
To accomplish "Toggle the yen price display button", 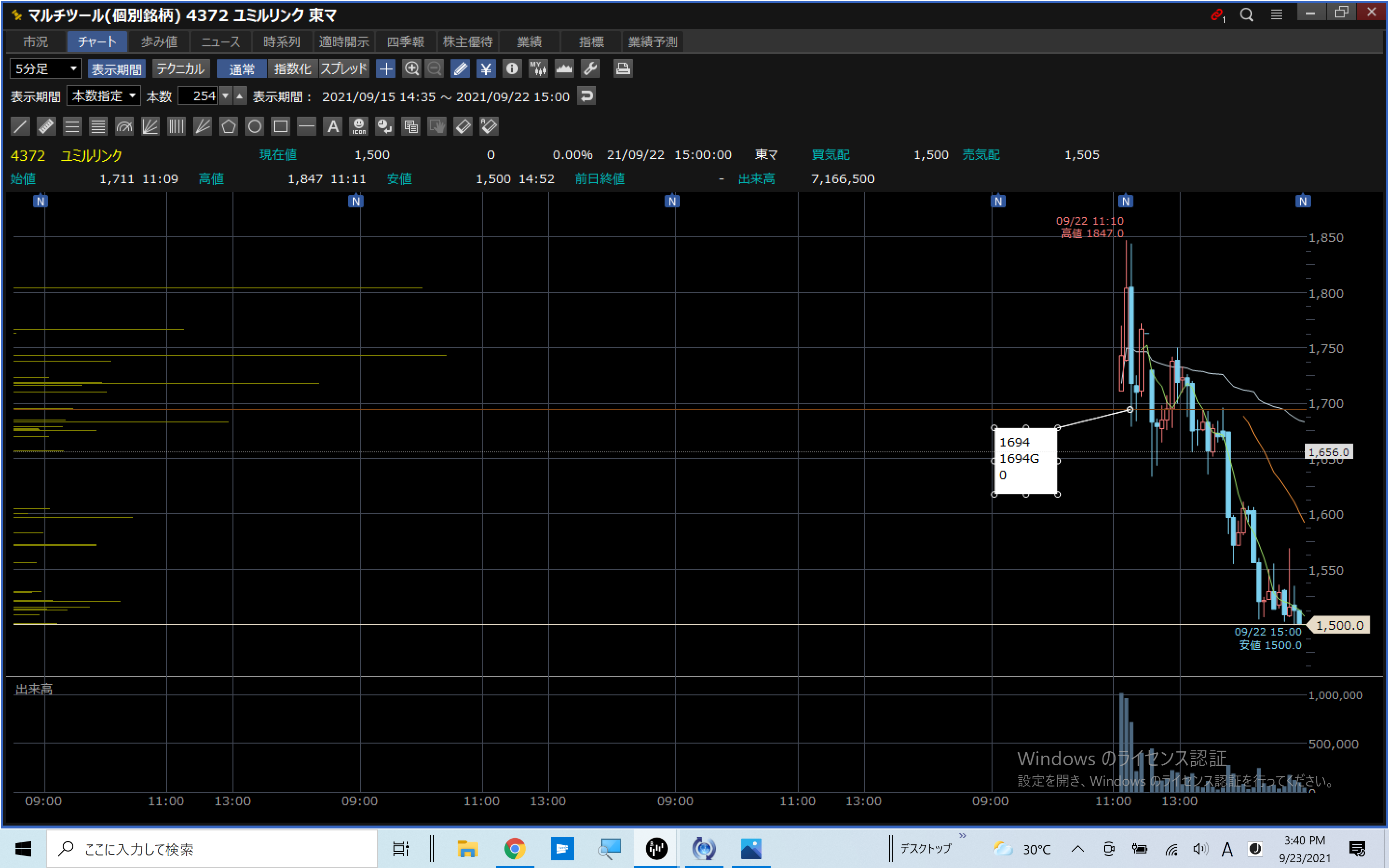I will (486, 69).
